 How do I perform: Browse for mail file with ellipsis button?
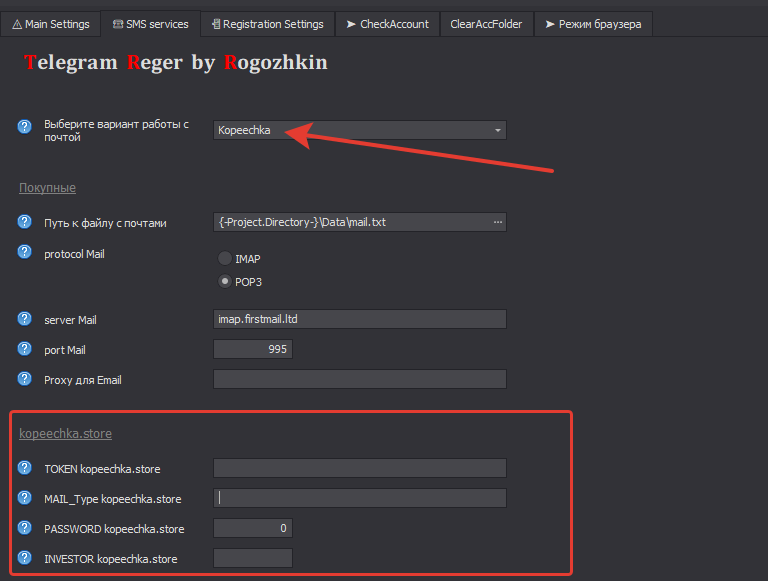click(498, 222)
